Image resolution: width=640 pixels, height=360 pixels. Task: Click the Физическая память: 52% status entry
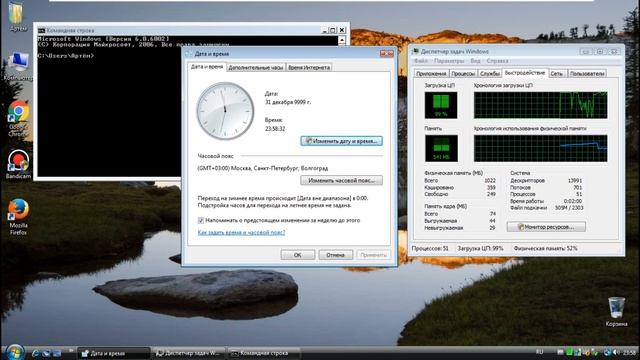point(545,248)
